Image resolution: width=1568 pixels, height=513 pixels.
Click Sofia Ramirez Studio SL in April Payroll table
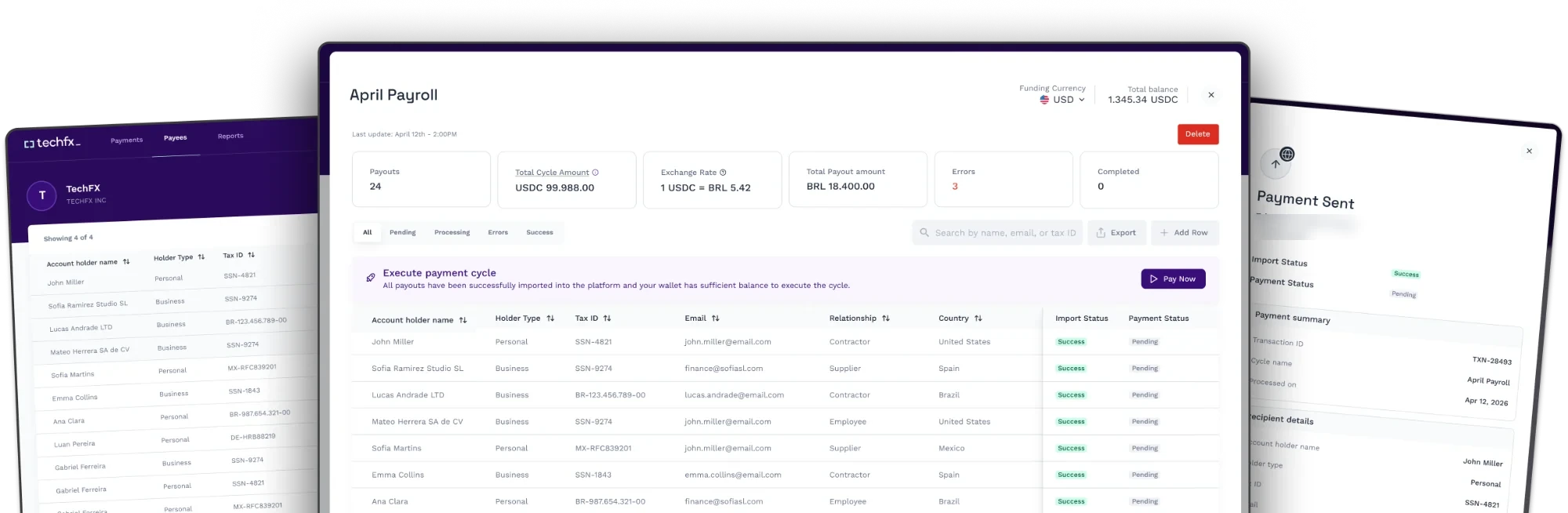pyautogui.click(x=417, y=369)
